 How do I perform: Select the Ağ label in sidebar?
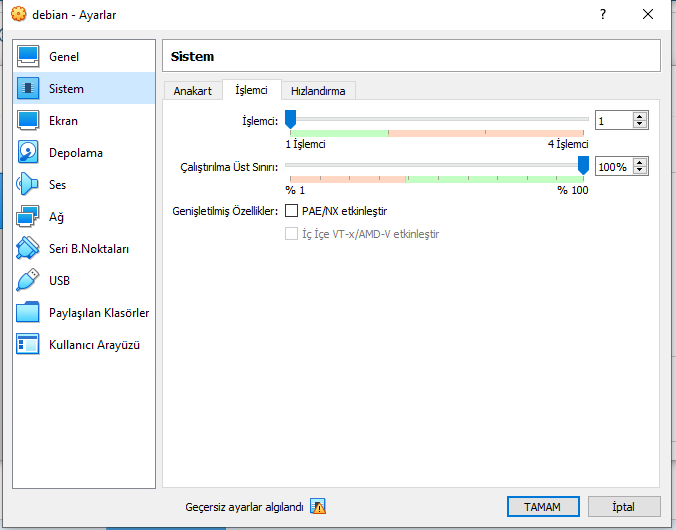(x=56, y=217)
